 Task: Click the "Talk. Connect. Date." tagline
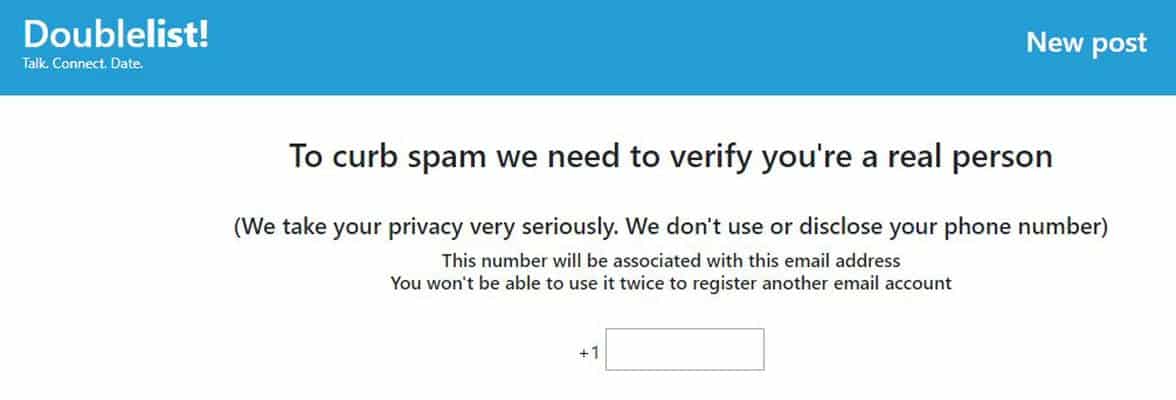(x=83, y=65)
